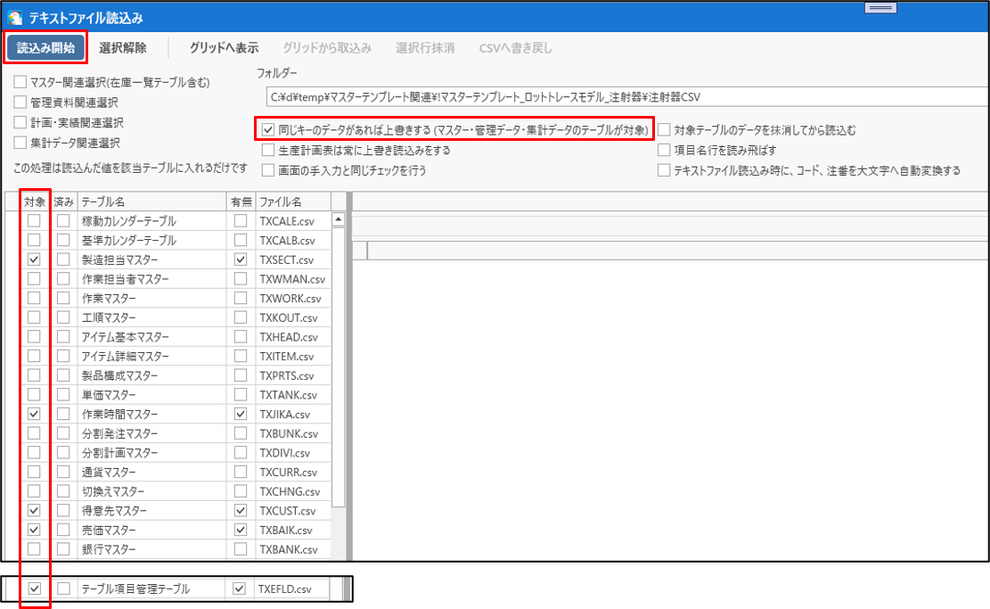The image size is (990, 609).
Task: Check 対象 box for アイテム基本マスター
Action: point(34,337)
